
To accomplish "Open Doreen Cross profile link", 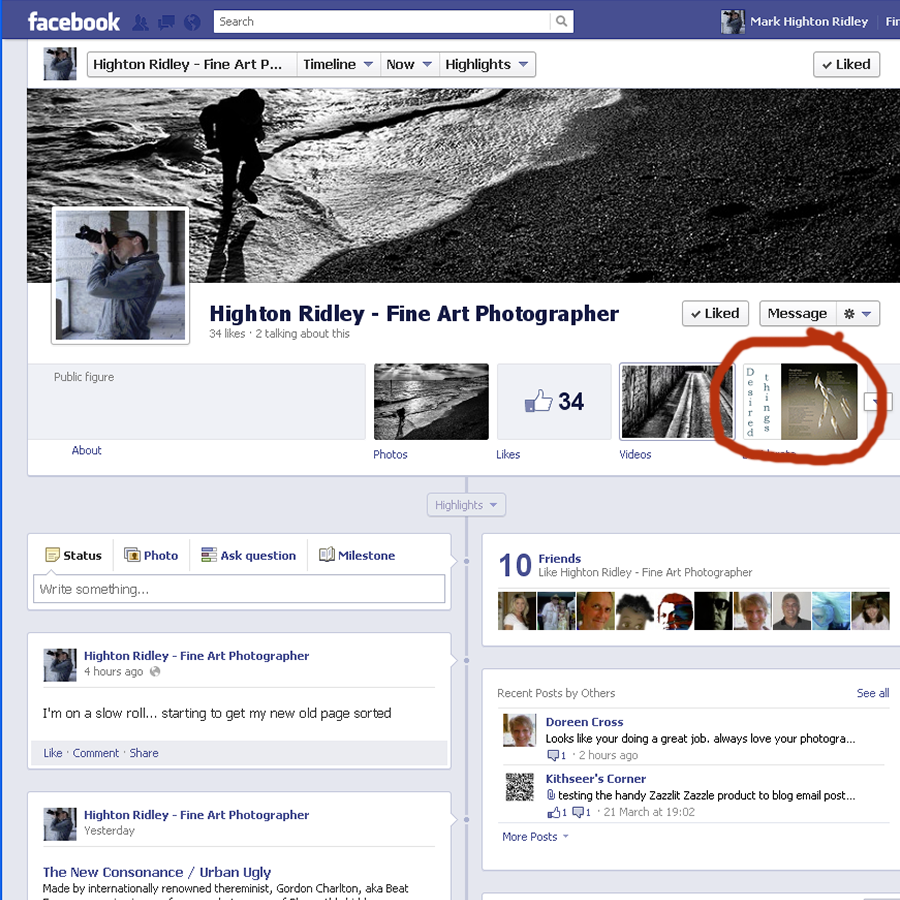I will coord(584,722).
